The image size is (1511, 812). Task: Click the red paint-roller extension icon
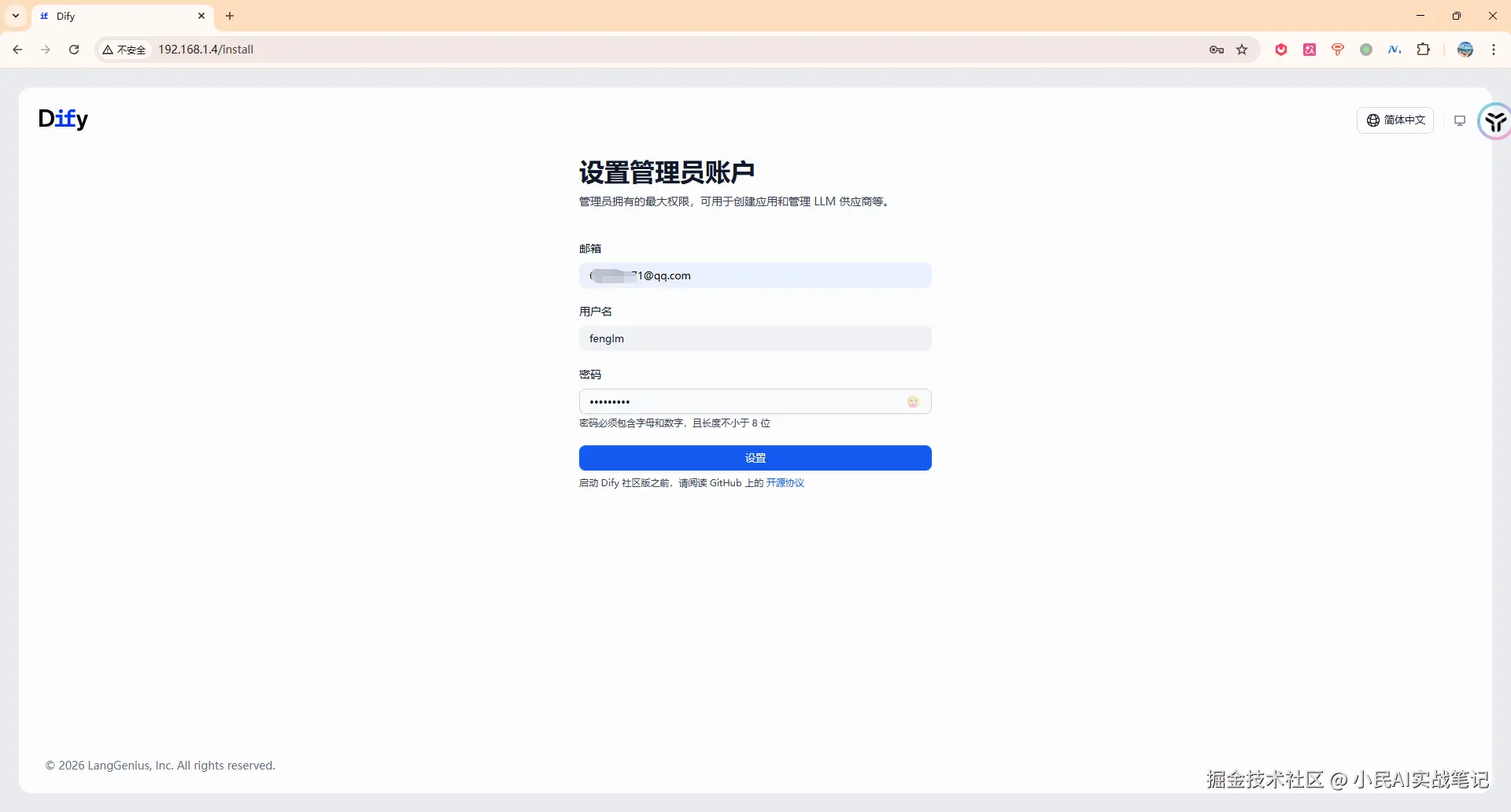(1338, 50)
